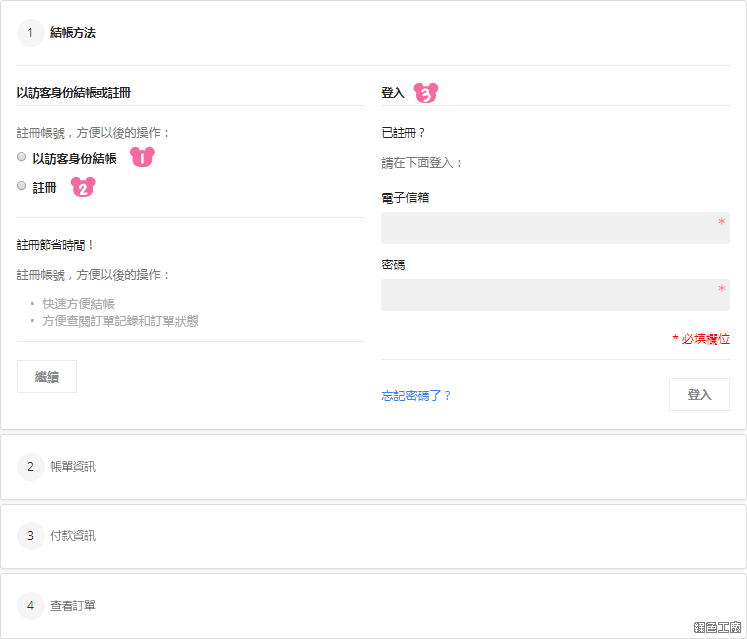747x639 pixels.
Task: Click the pink bear badge number 3
Action: click(x=426, y=92)
